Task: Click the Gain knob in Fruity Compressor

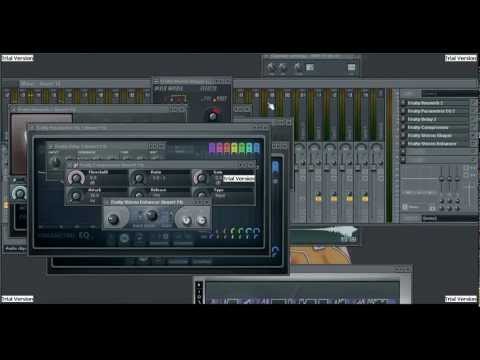Action: point(201,178)
